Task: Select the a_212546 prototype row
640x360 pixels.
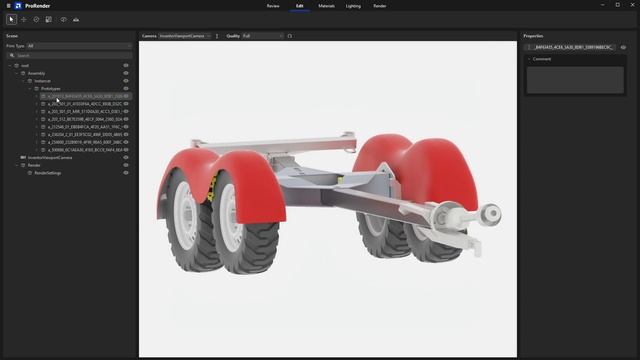Action: point(85,127)
